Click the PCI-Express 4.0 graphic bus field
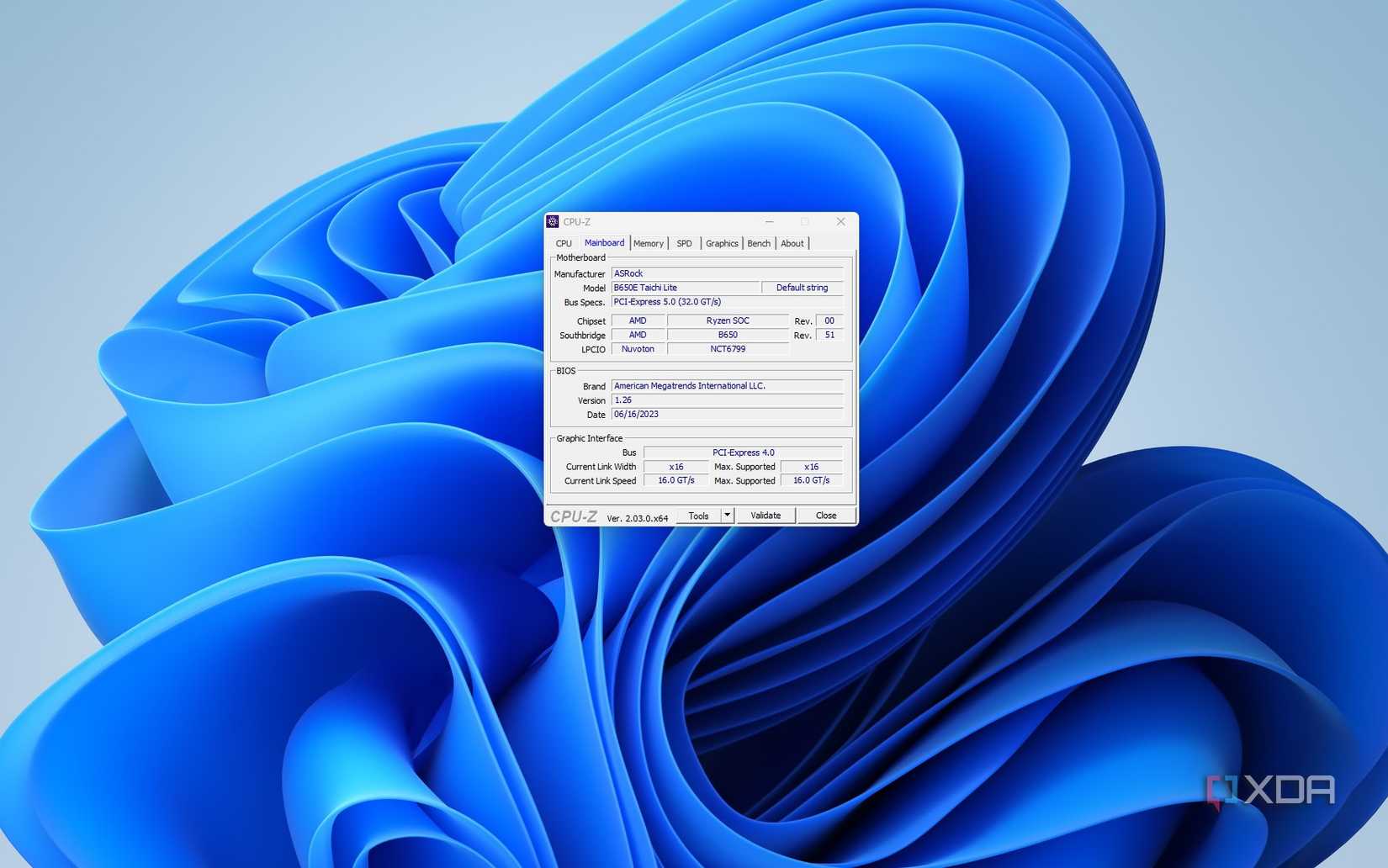This screenshot has width=1388, height=868. [x=743, y=453]
